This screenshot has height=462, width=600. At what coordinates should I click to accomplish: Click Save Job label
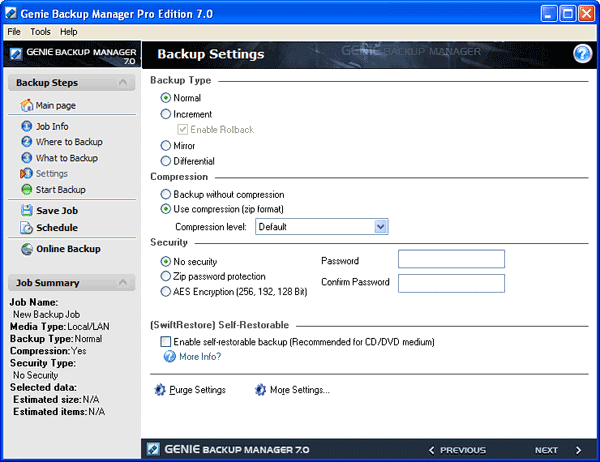(x=57, y=211)
